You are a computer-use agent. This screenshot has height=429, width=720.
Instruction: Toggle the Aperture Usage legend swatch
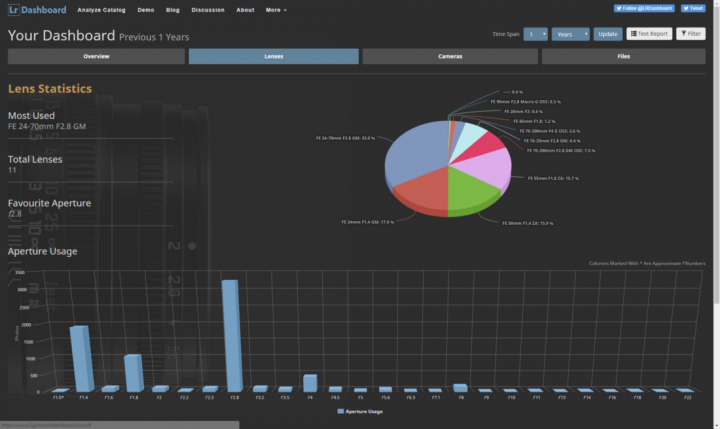(340, 411)
